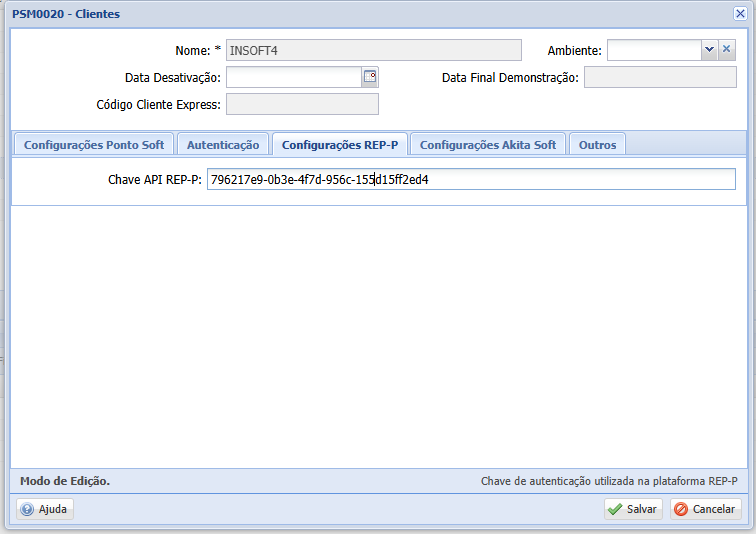This screenshot has width=756, height=534.
Task: Click the Ambiente combo box text area
Action: pos(654,50)
